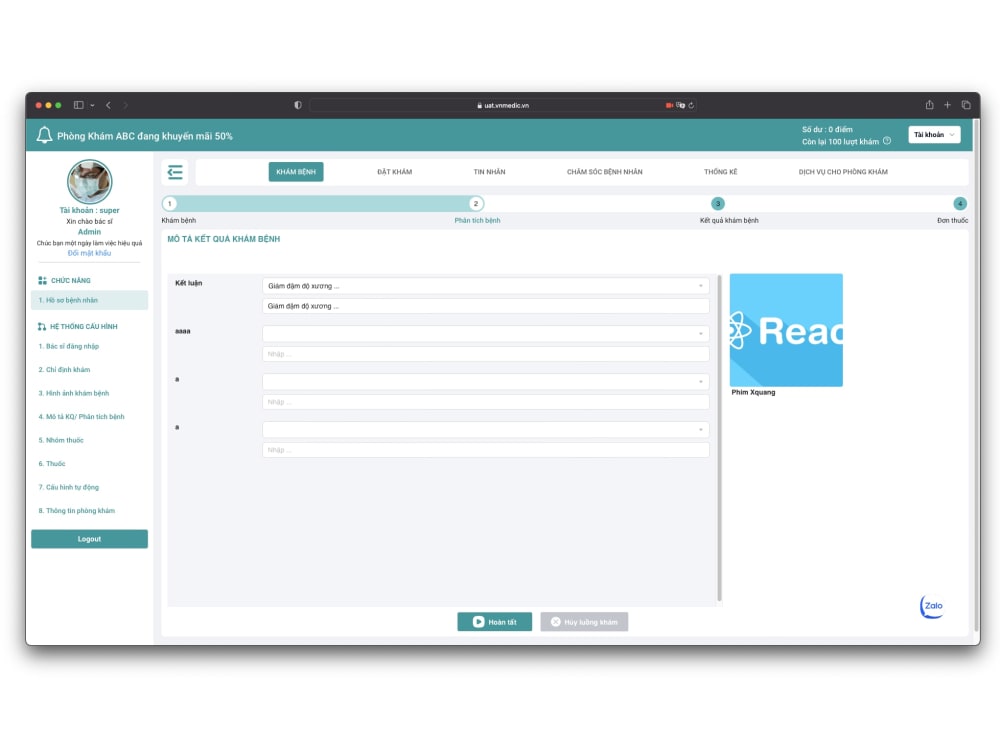This screenshot has width=1000, height=750.
Task: Click the Safari address bar uat.vnmedic.vn
Action: pyautogui.click(x=503, y=105)
